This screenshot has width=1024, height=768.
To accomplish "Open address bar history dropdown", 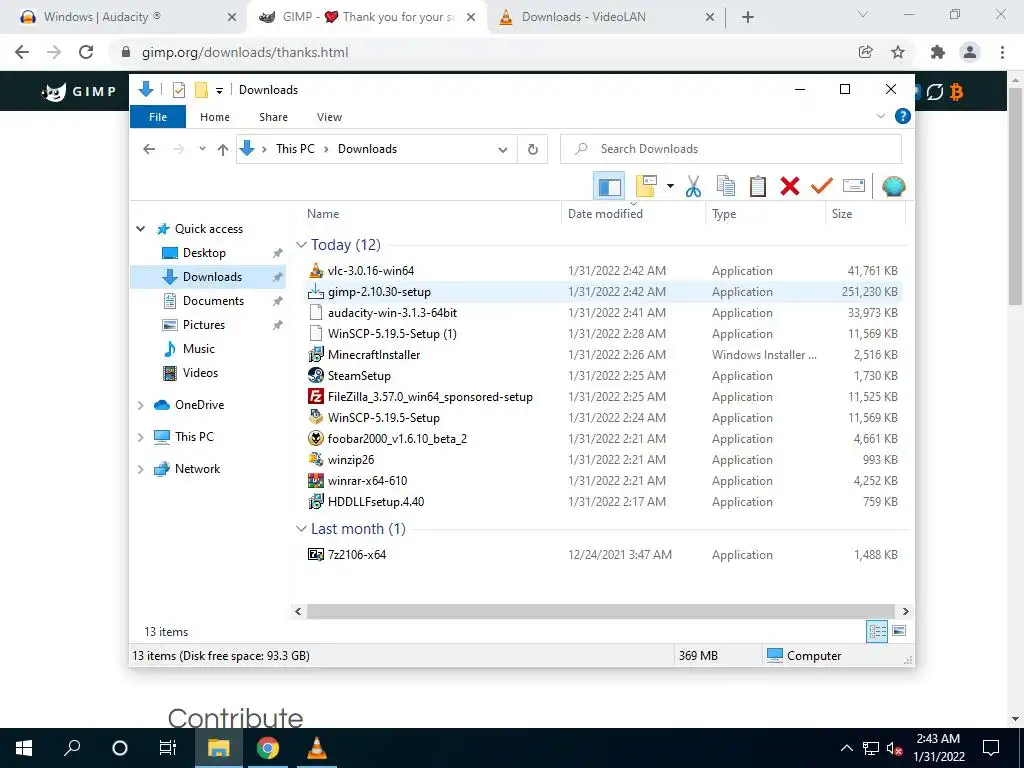I will [x=503, y=150].
